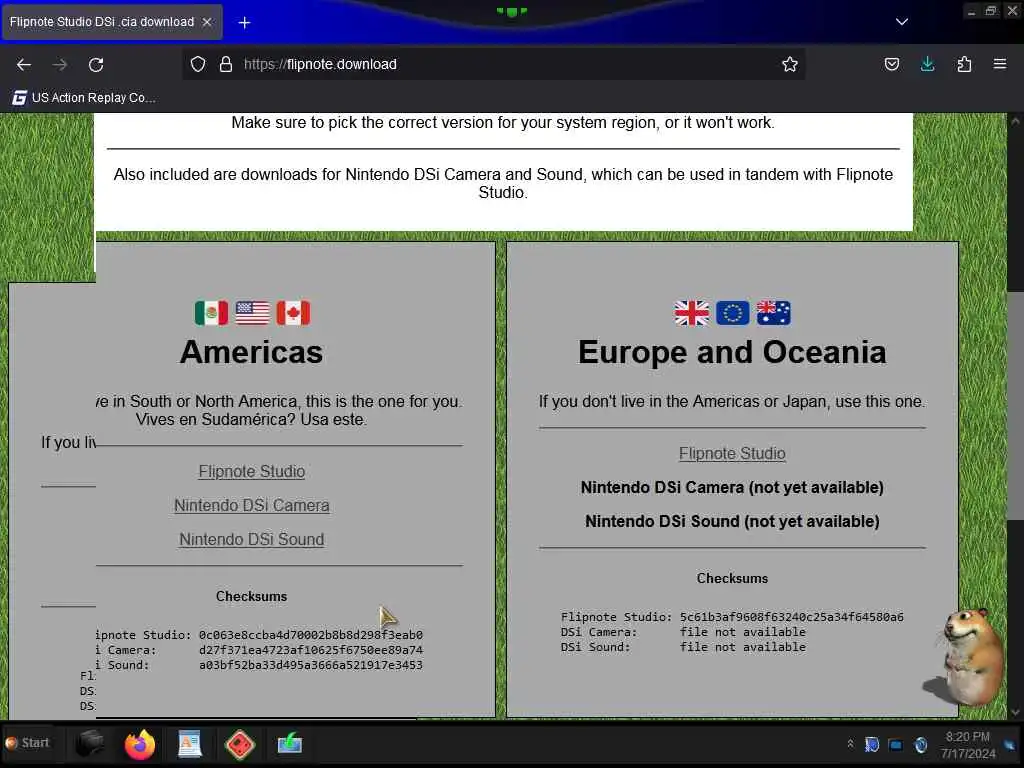Click the flipnote.download address bar
The image size is (1024, 768).
tap(493, 64)
